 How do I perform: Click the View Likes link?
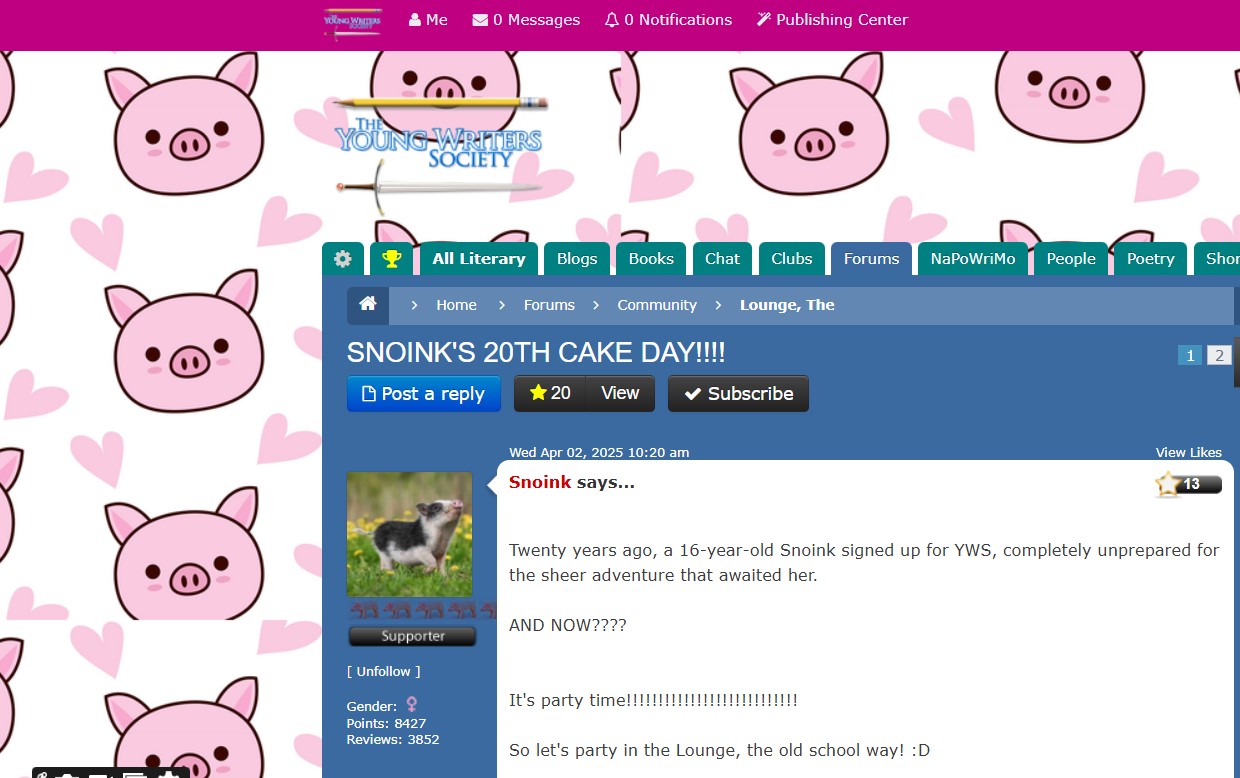pos(1189,453)
